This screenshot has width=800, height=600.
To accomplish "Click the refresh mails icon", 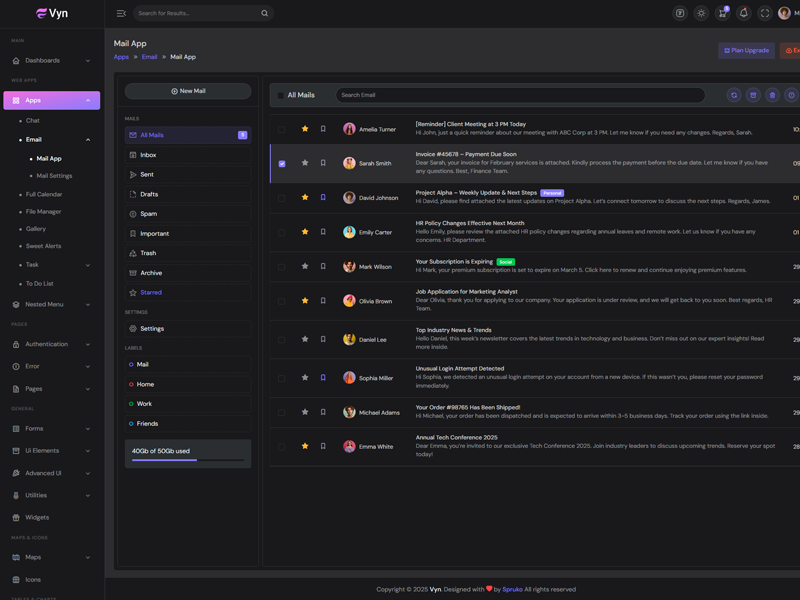I will [733, 95].
